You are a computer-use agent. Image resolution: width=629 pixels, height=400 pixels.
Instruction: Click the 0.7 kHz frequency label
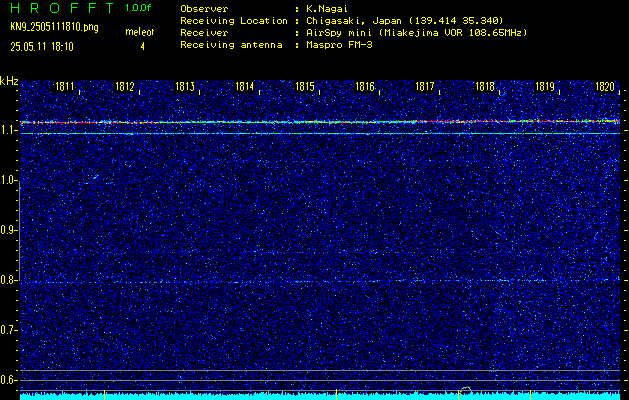tap(7, 330)
